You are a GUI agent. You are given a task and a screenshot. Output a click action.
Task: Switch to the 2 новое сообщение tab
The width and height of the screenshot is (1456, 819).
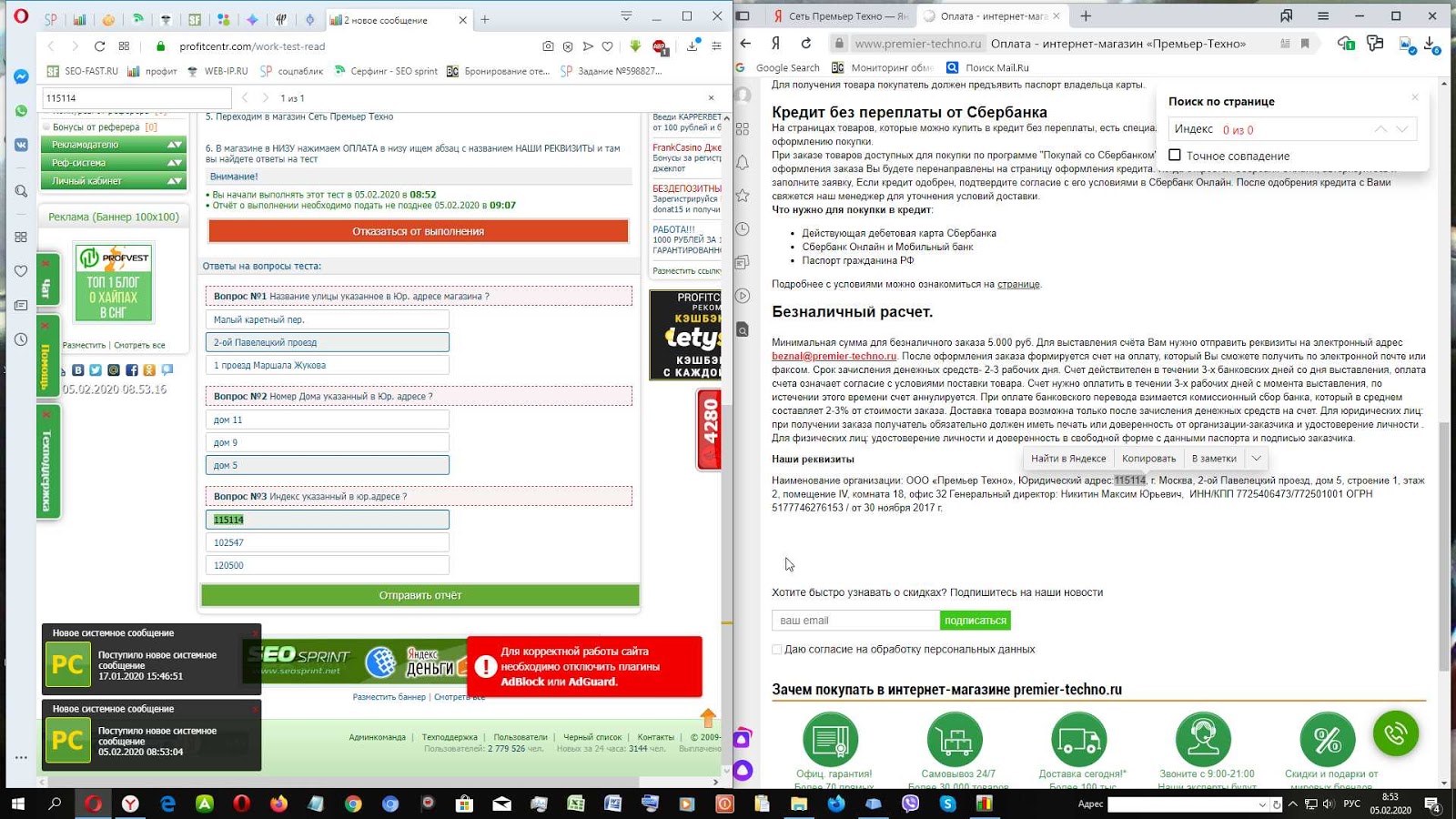[398, 19]
